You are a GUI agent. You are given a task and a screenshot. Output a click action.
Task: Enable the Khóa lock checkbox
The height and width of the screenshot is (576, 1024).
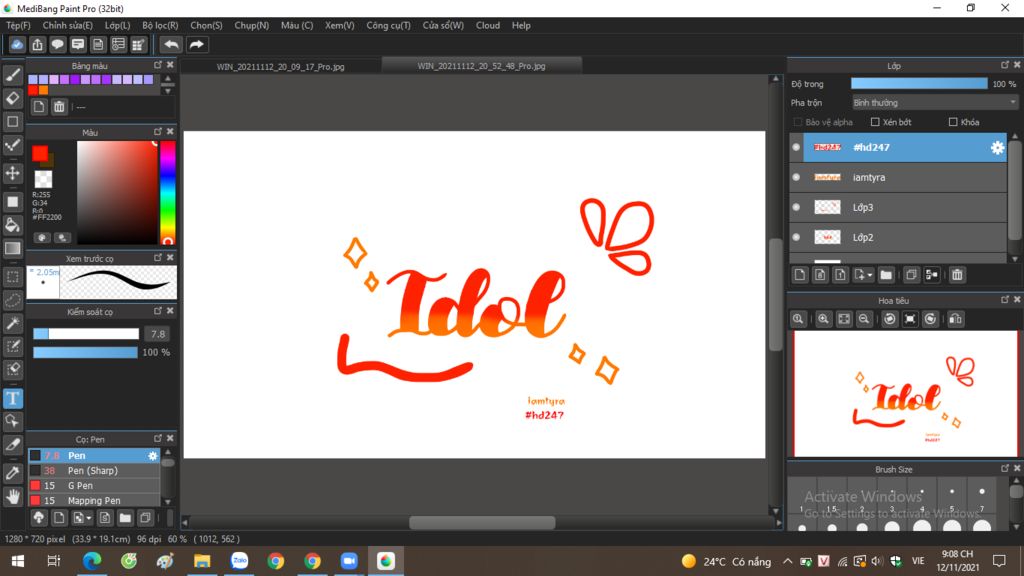953,122
